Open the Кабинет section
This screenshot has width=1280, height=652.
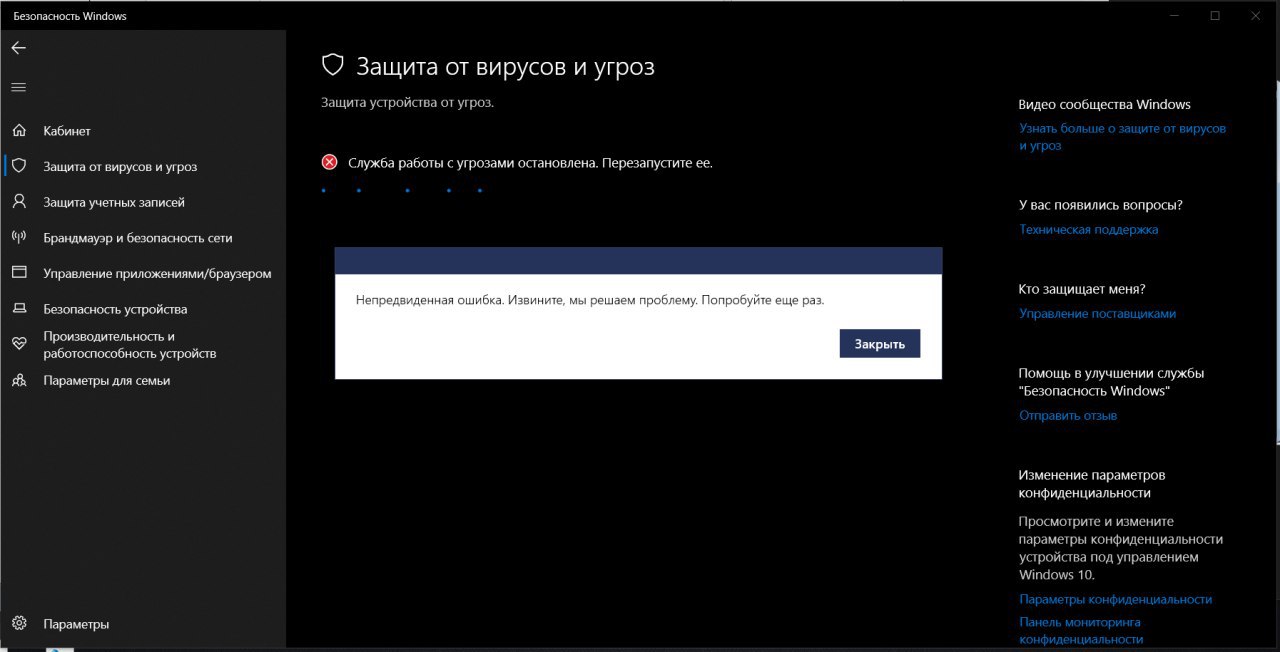point(67,131)
